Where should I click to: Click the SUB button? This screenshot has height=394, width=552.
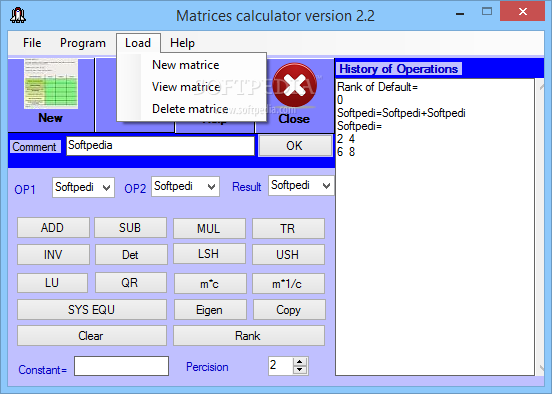130,228
